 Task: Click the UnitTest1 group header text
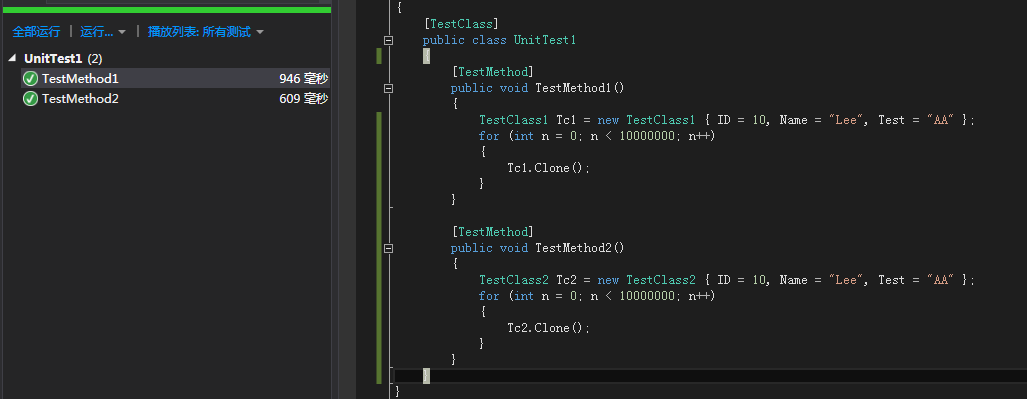[x=53, y=58]
